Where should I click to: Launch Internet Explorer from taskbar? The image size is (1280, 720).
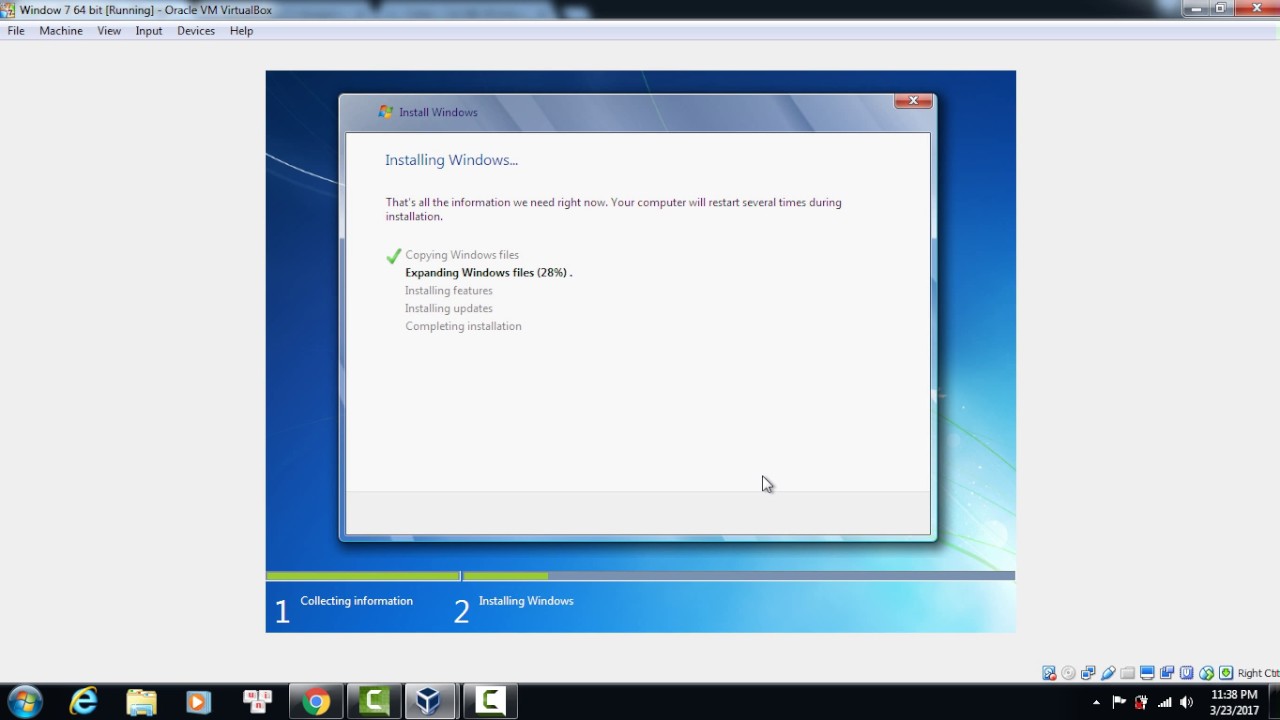(x=83, y=701)
